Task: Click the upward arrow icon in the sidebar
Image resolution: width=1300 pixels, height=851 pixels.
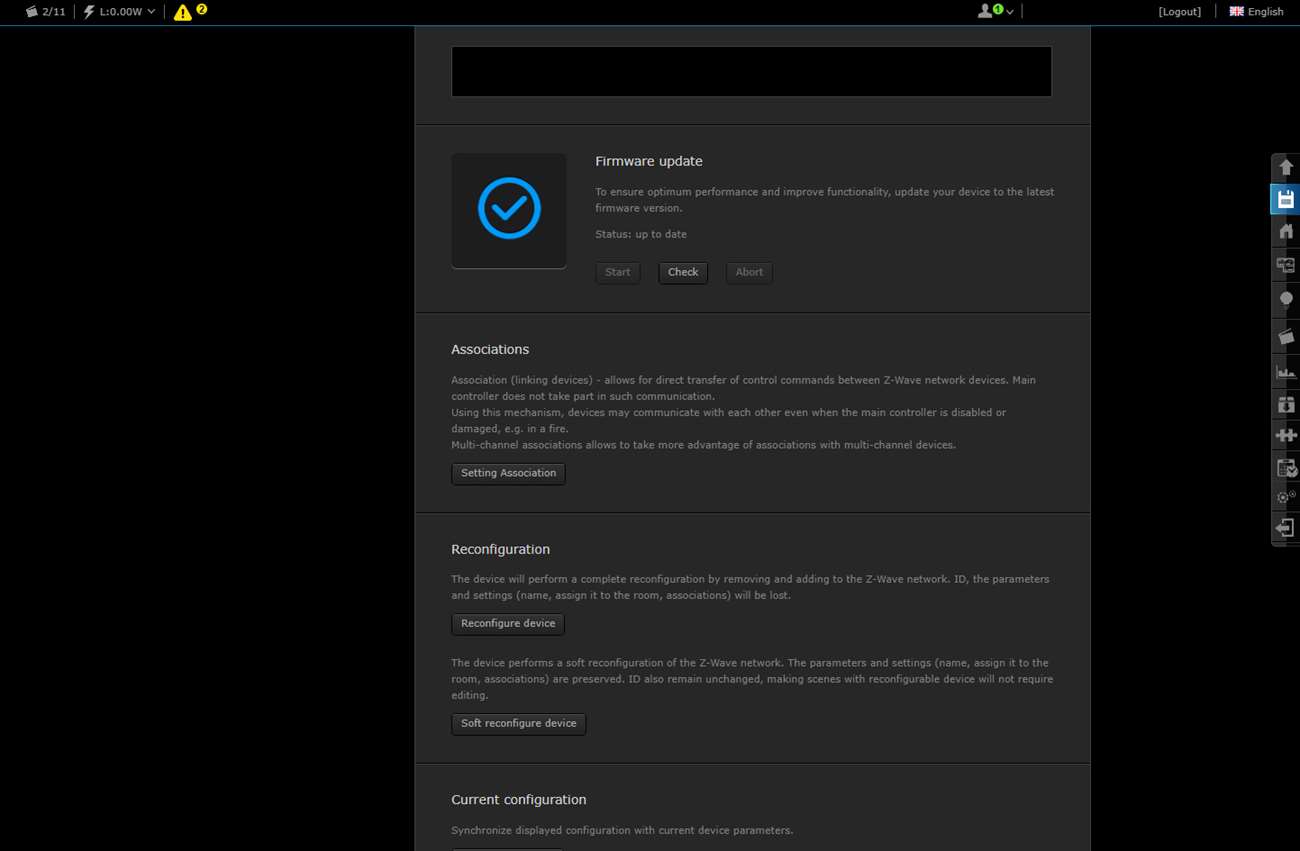Action: coord(1286,167)
